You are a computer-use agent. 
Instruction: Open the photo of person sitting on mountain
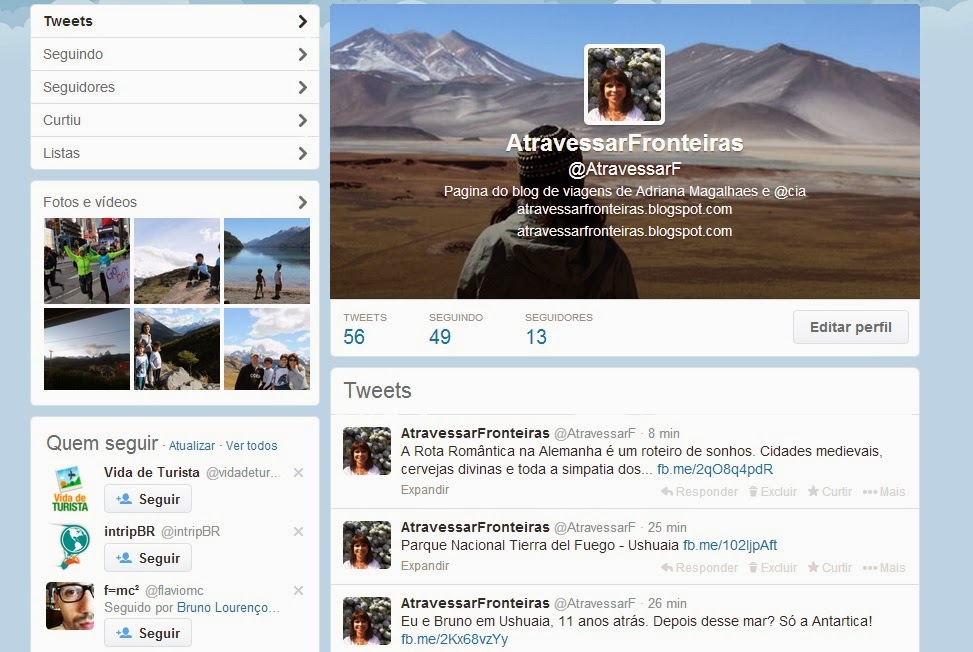click(x=177, y=261)
